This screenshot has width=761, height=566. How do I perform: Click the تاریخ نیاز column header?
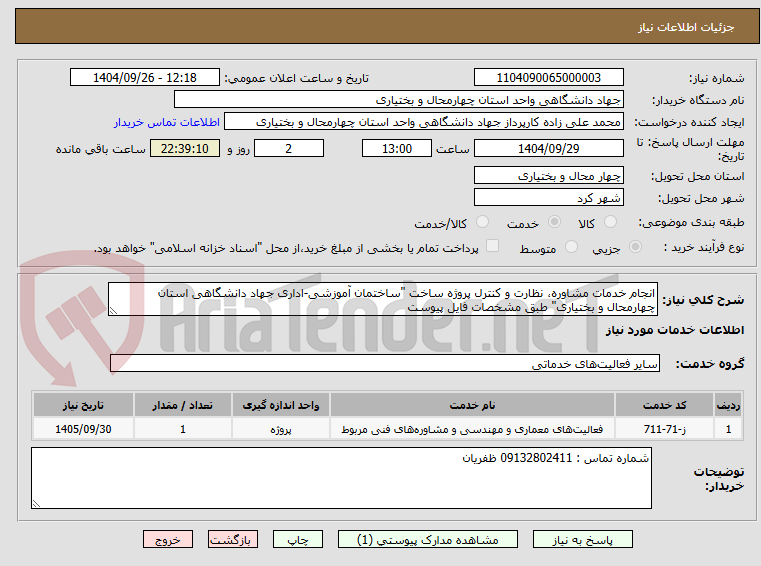tap(83, 405)
